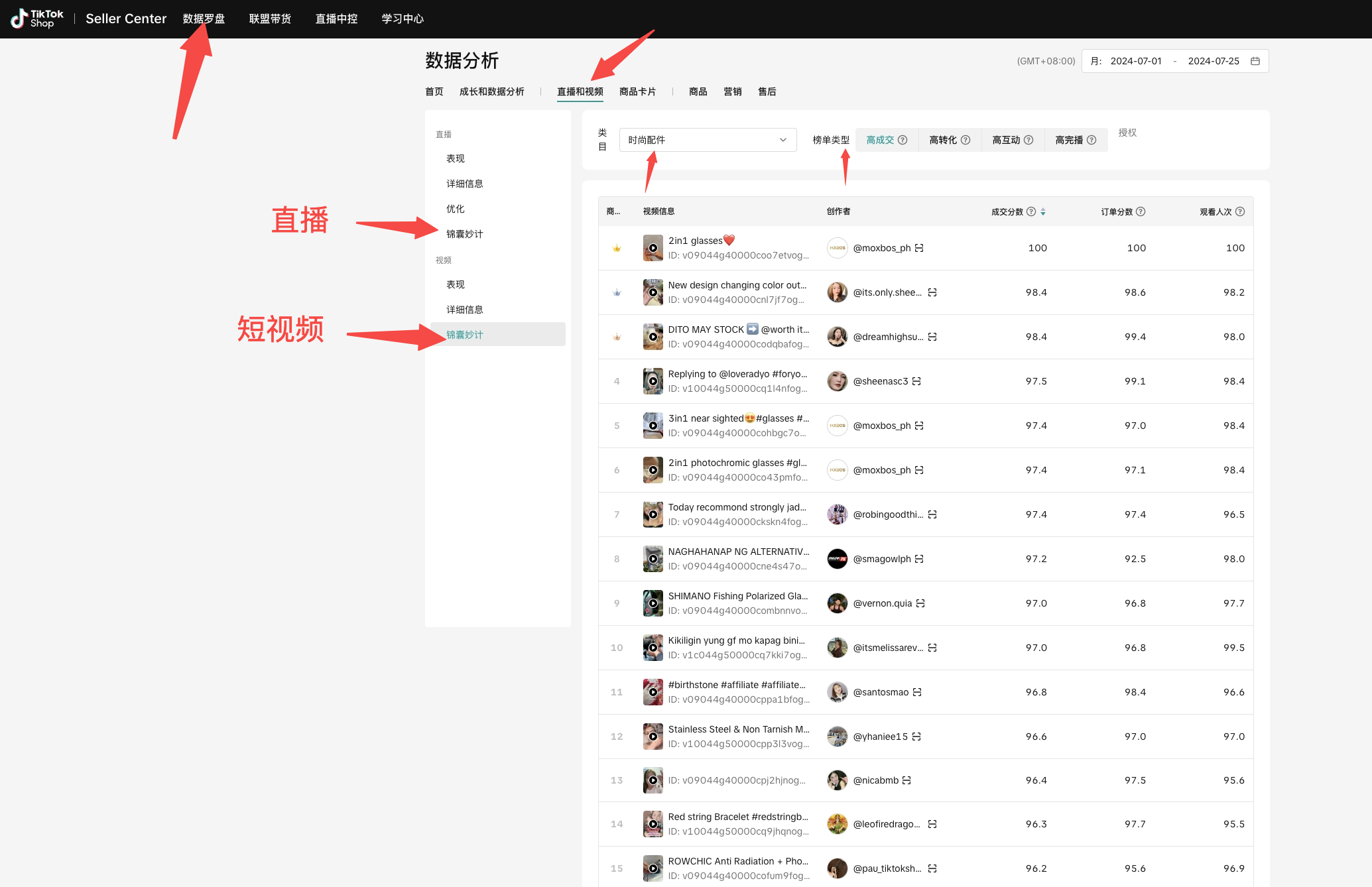Open the date range calendar icon

tap(1255, 61)
